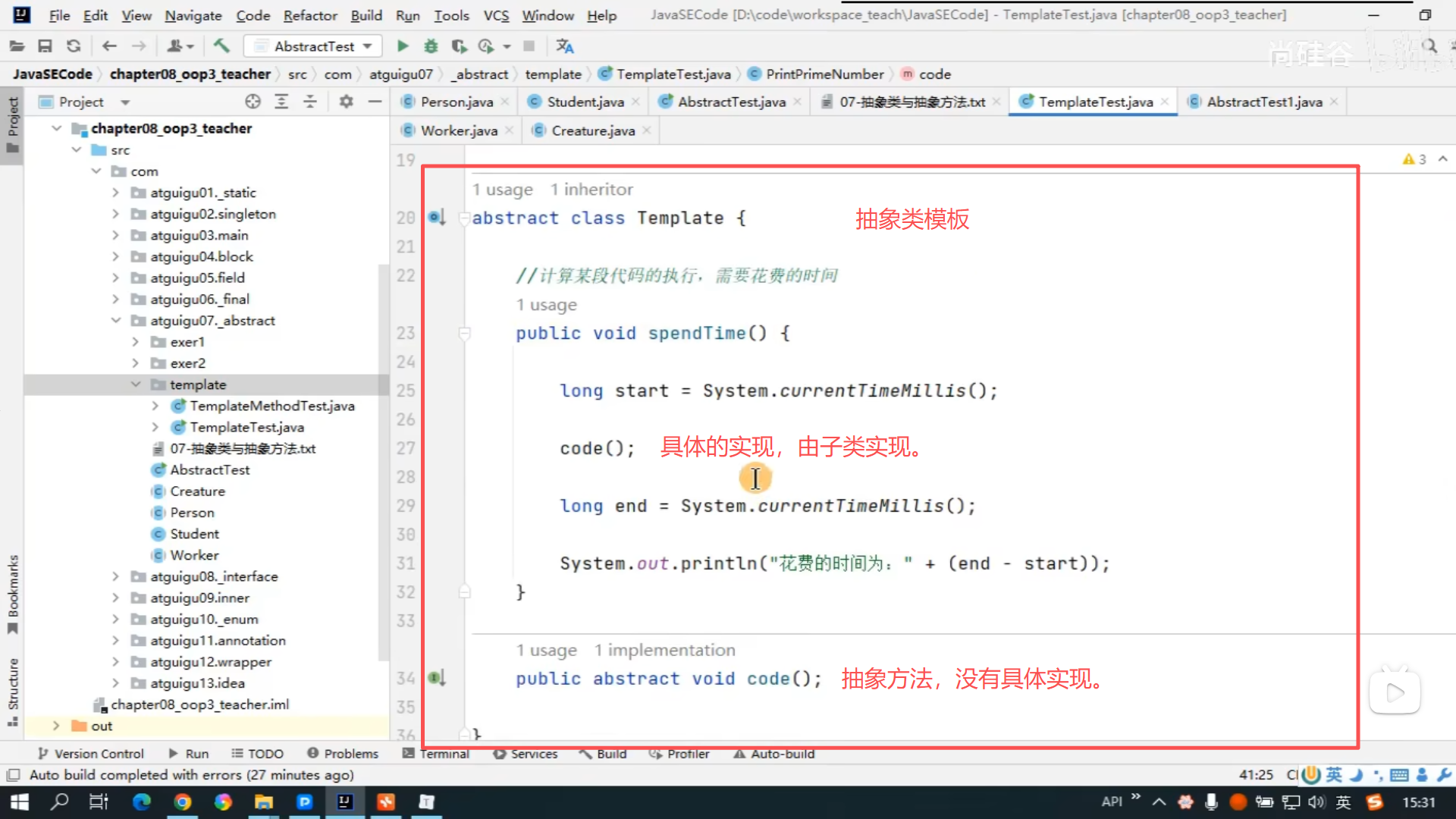Image resolution: width=1456 pixels, height=819 pixels.
Task: Switch to the AbstractTest.java tab
Action: pyautogui.click(x=731, y=102)
